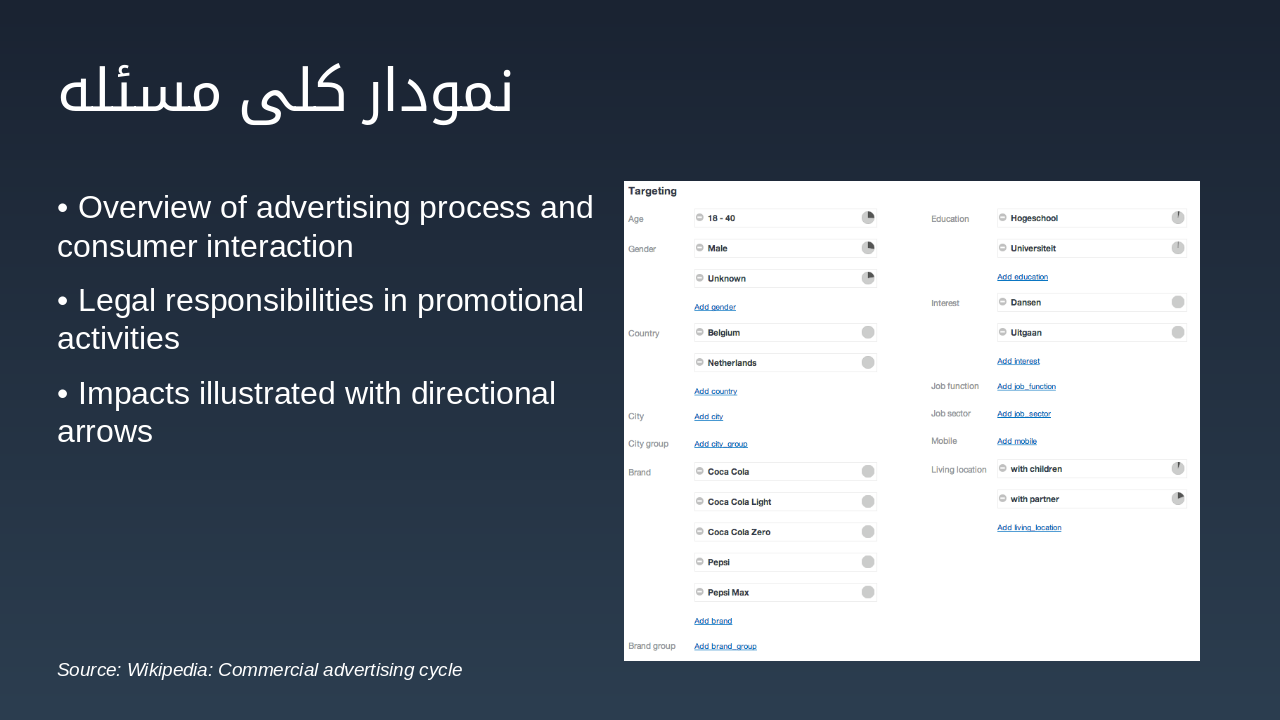Click the Add living_location link
This screenshot has width=1280, height=720.
[x=1029, y=527]
